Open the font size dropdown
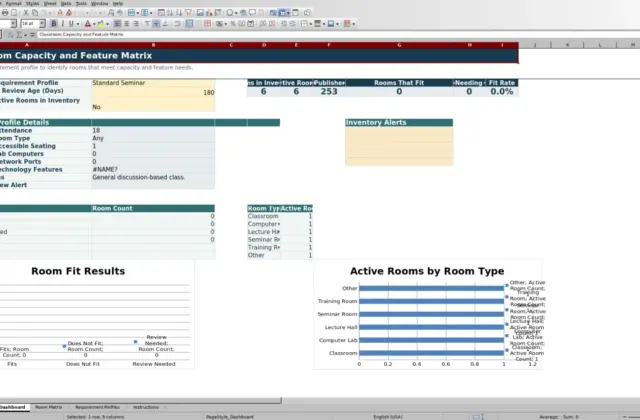The image size is (640, 420). pyautogui.click(x=42, y=24)
